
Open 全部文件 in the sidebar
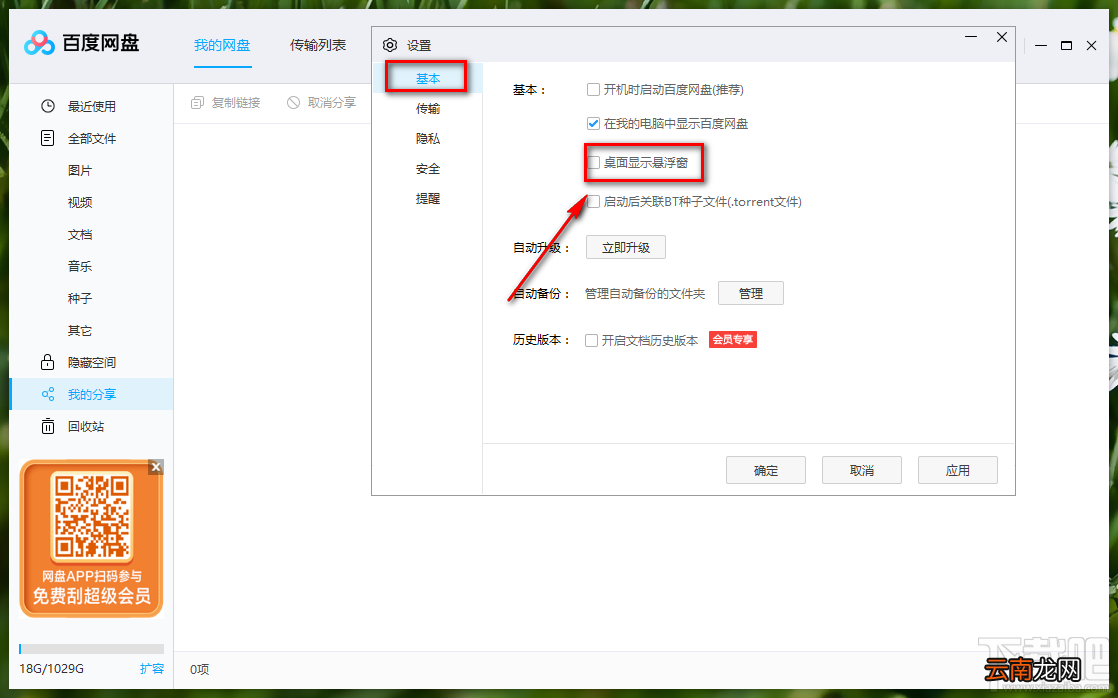click(91, 138)
